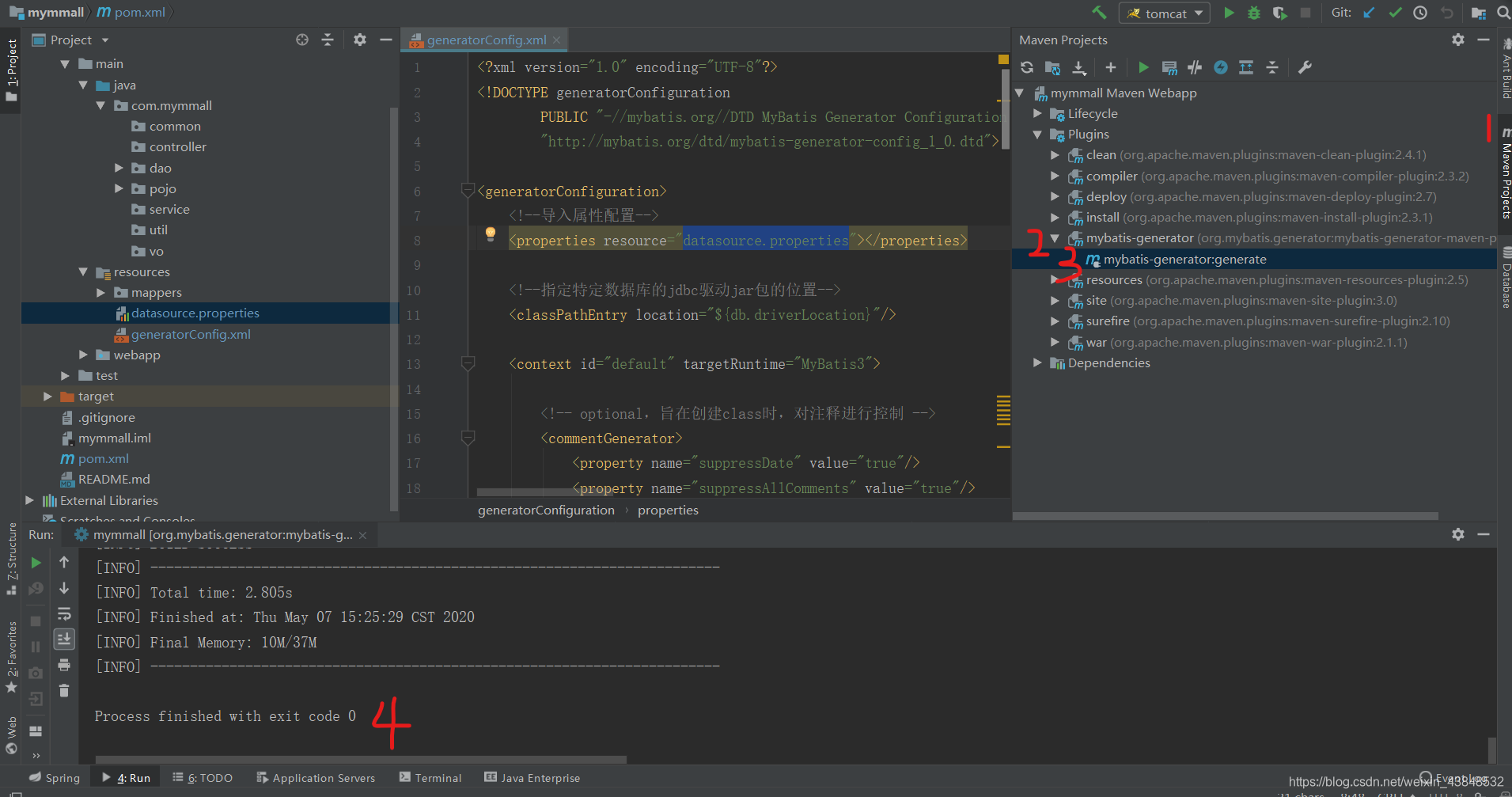Open the Terminal tab
This screenshot has width=1512, height=797.
click(430, 778)
